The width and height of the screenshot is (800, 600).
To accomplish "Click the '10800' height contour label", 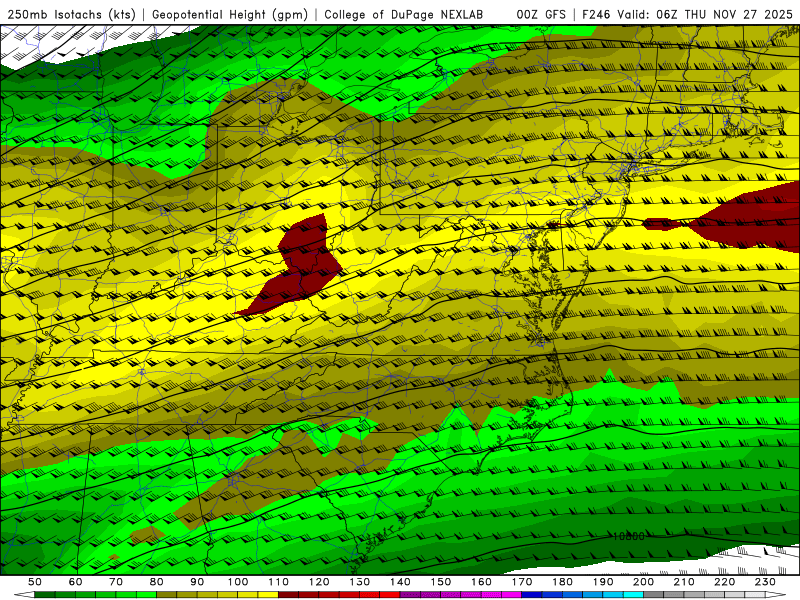I will 628,536.
